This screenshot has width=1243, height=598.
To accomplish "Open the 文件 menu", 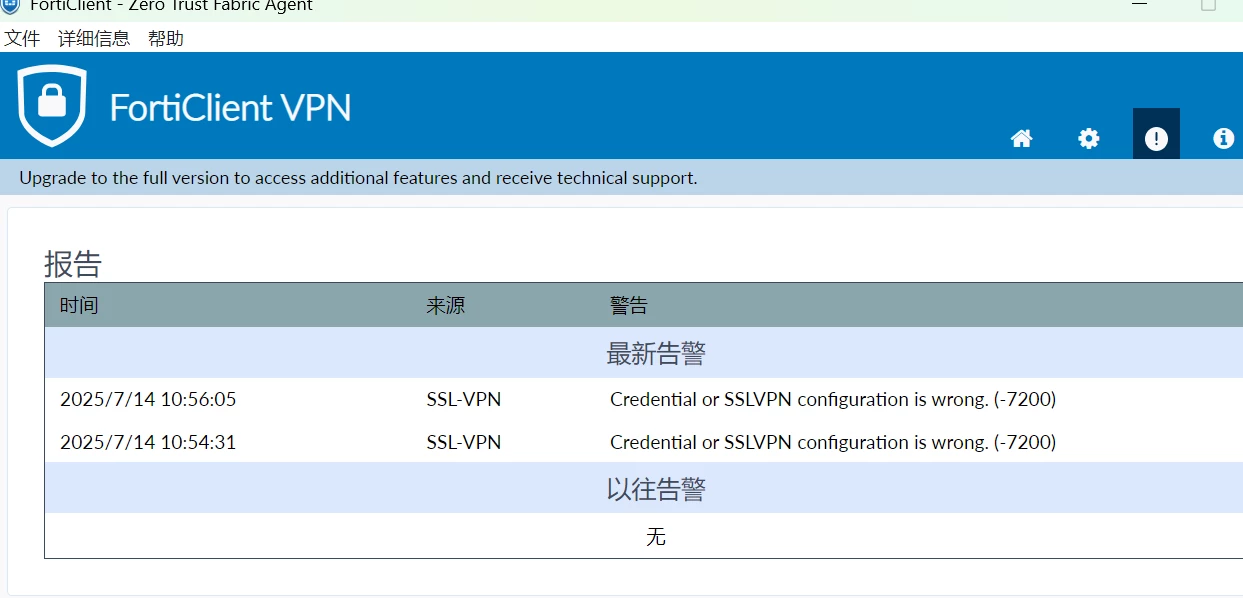I will click(x=22, y=39).
